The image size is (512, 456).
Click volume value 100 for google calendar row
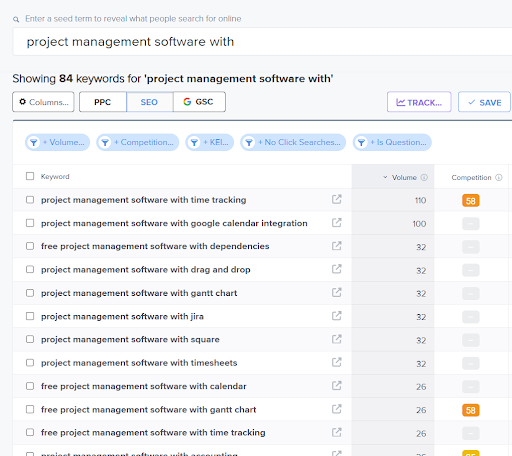(419, 224)
